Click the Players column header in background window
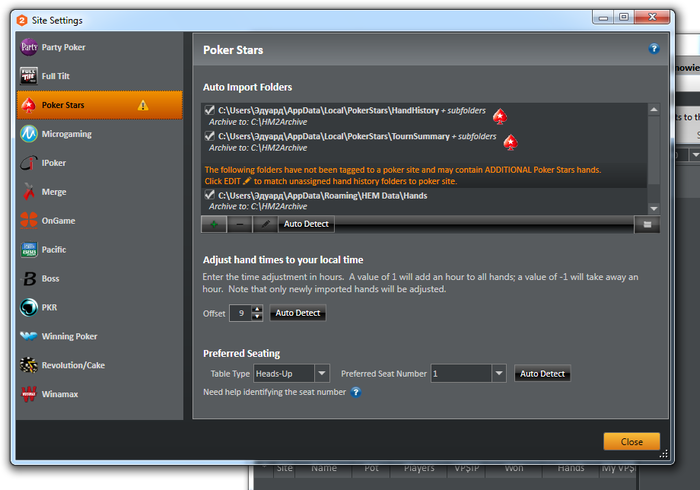Screen dimensions: 700x490 tap(419, 468)
